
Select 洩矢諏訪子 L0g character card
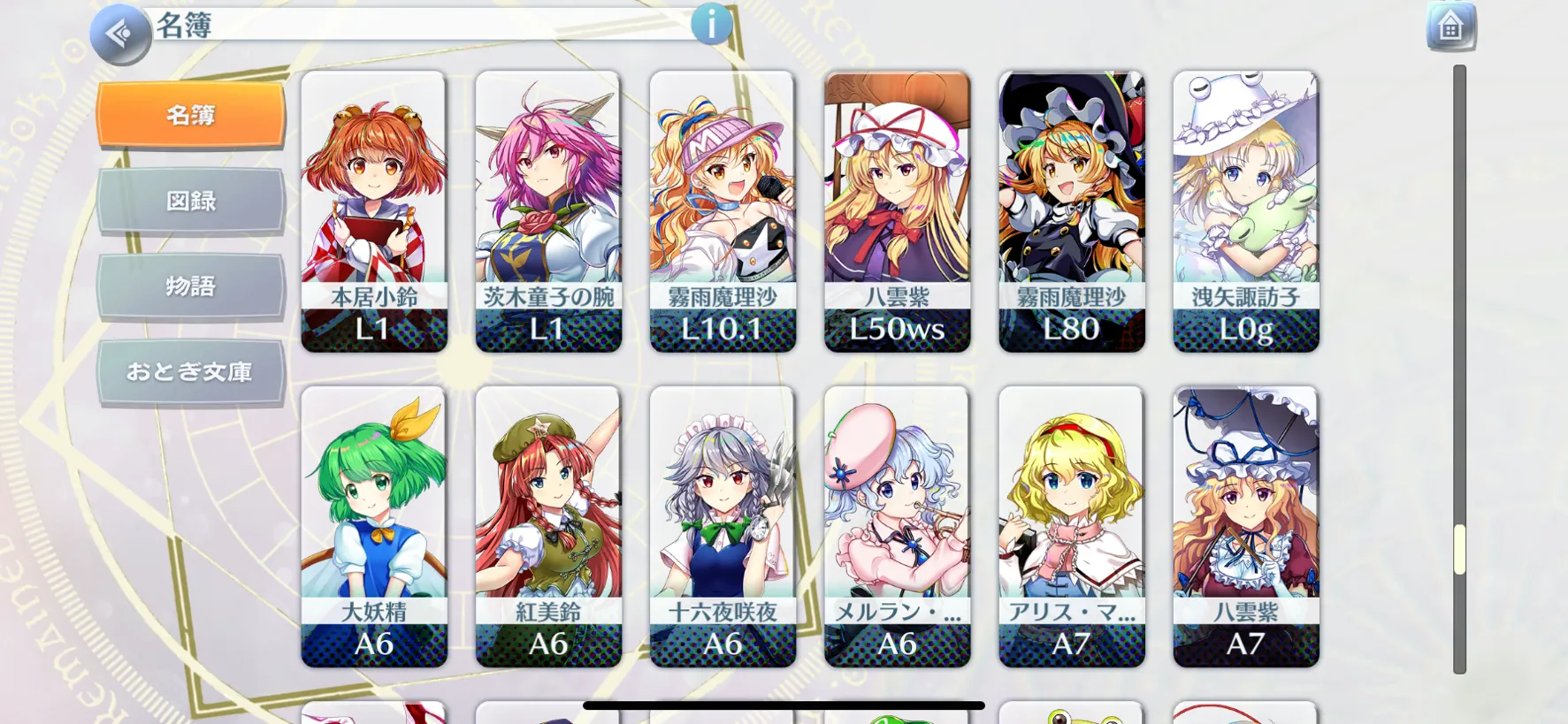coord(1246,211)
